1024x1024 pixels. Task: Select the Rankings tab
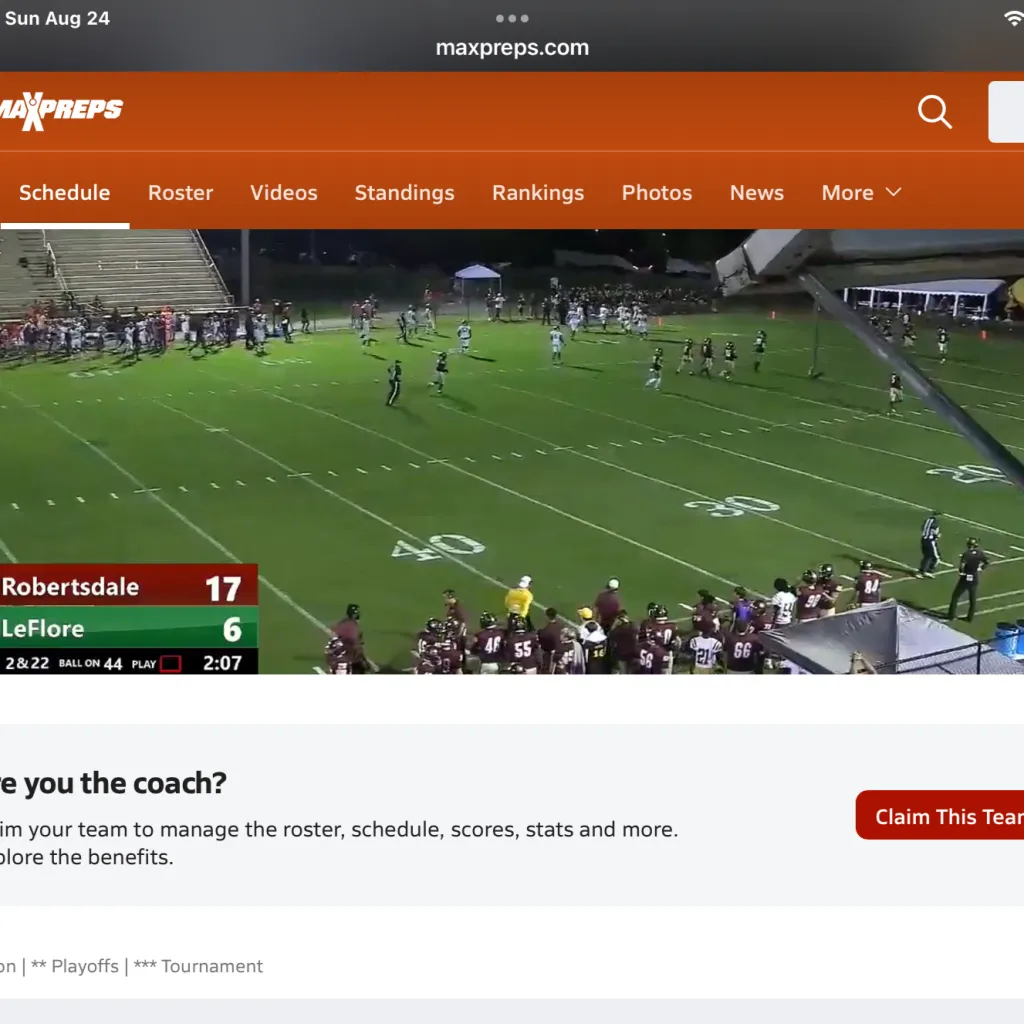[538, 193]
